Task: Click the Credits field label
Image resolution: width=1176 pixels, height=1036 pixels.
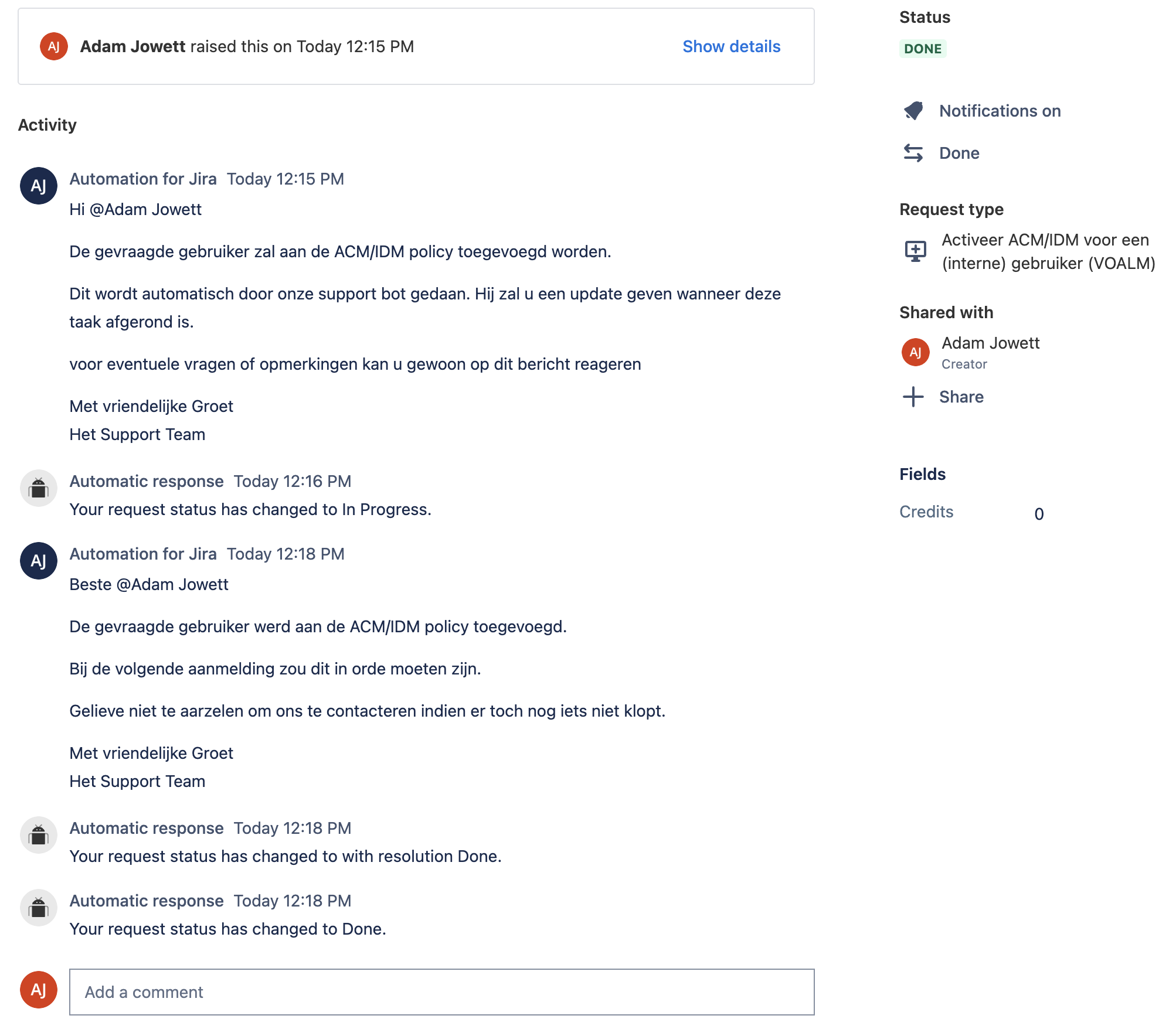Action: [926, 512]
